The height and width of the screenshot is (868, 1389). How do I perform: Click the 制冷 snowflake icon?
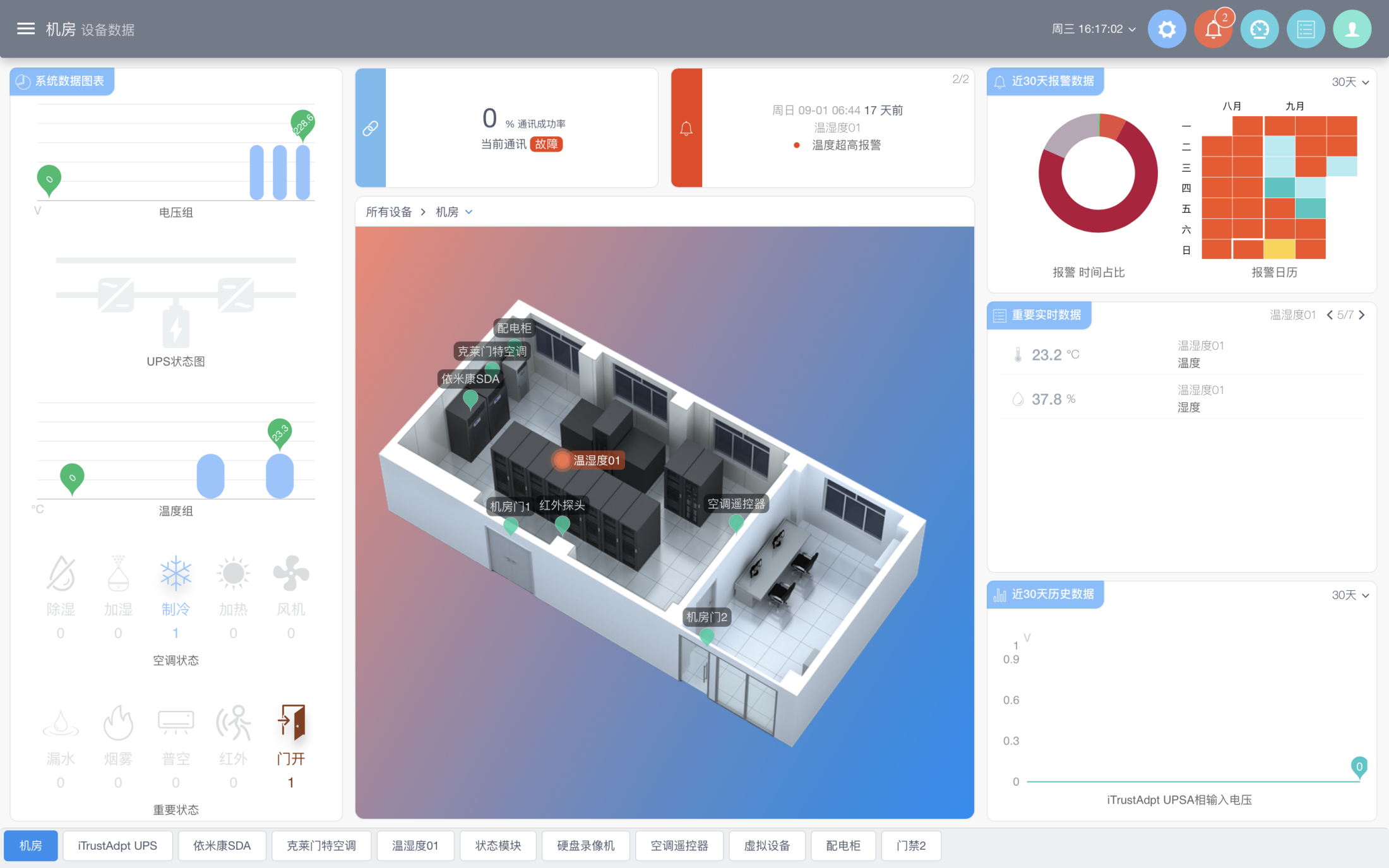pyautogui.click(x=176, y=573)
